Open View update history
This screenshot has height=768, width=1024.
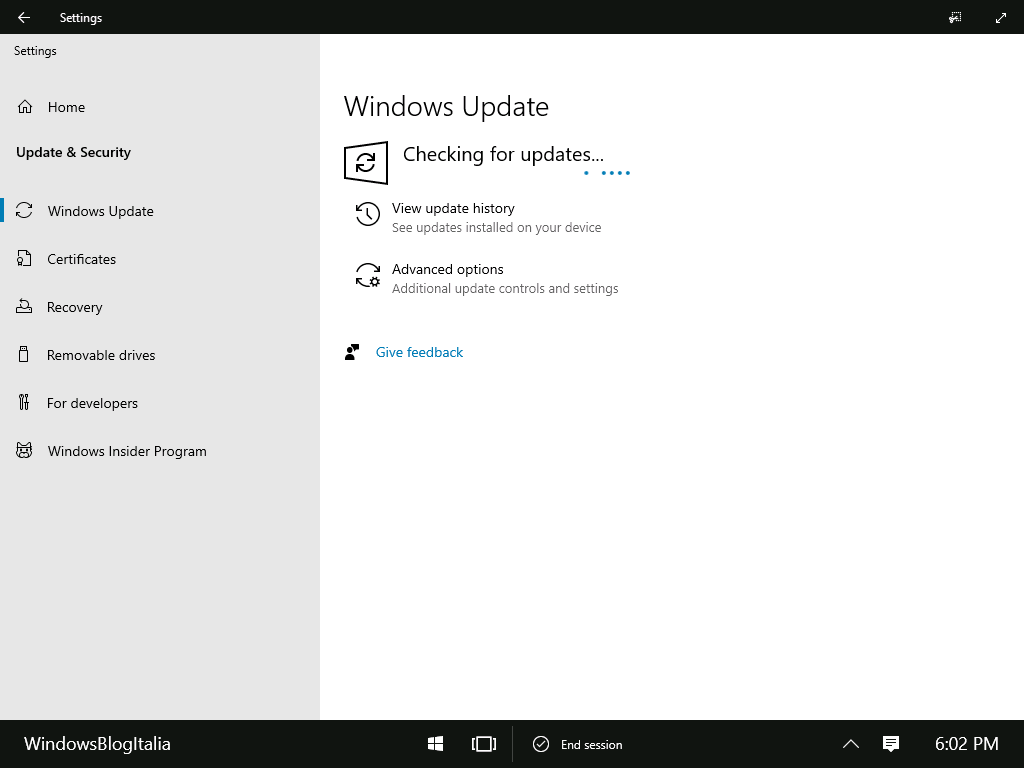pyautogui.click(x=453, y=208)
